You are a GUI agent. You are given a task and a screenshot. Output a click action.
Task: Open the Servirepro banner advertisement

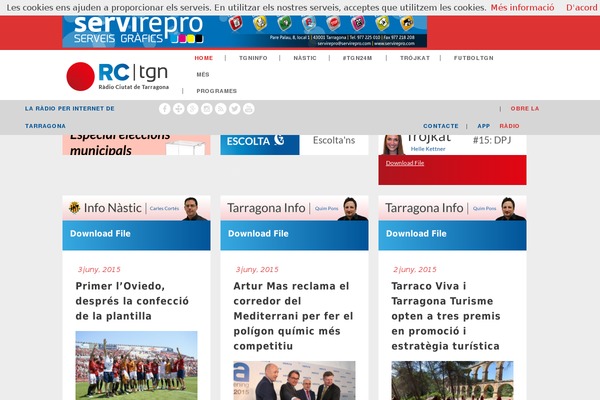[x=245, y=32]
